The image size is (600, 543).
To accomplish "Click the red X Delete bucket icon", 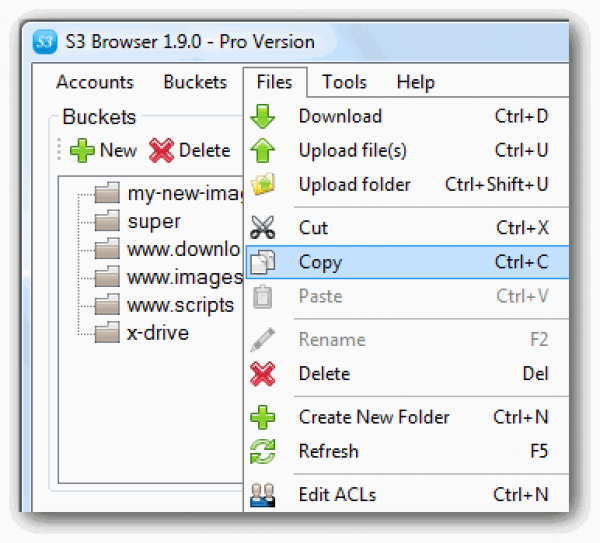I will coord(161,150).
